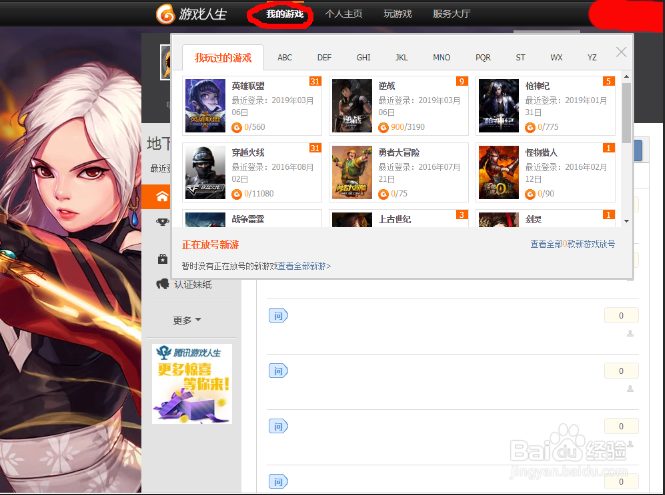Screen dimensions: 665x495
Task: Click the points icon beside 0/560
Action: coord(237,127)
